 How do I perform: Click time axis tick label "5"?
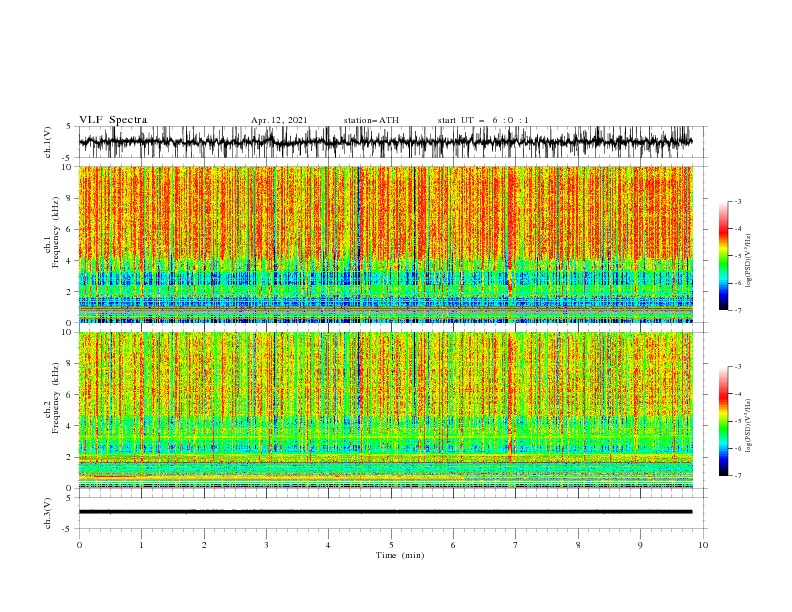click(391, 545)
